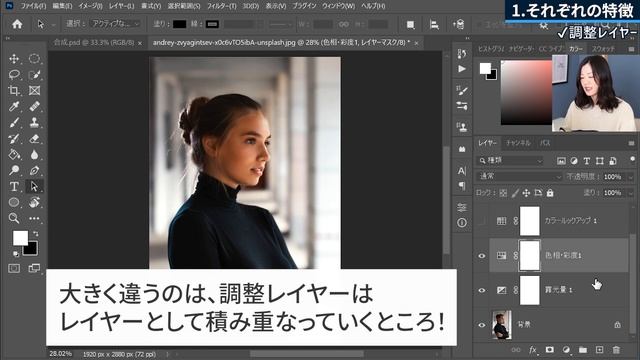Hide the 露光量 1 layer
Image resolution: width=640 pixels, height=360 pixels.
click(482, 290)
